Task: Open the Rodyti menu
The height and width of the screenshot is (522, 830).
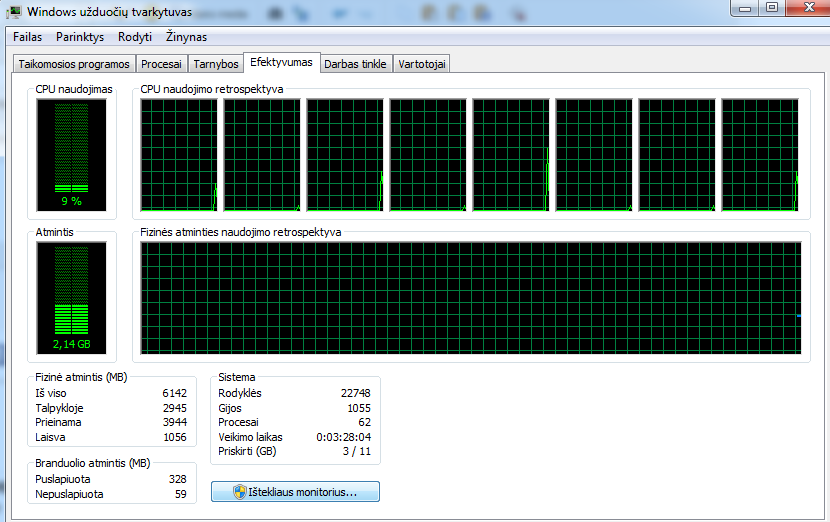Action: pyautogui.click(x=134, y=37)
